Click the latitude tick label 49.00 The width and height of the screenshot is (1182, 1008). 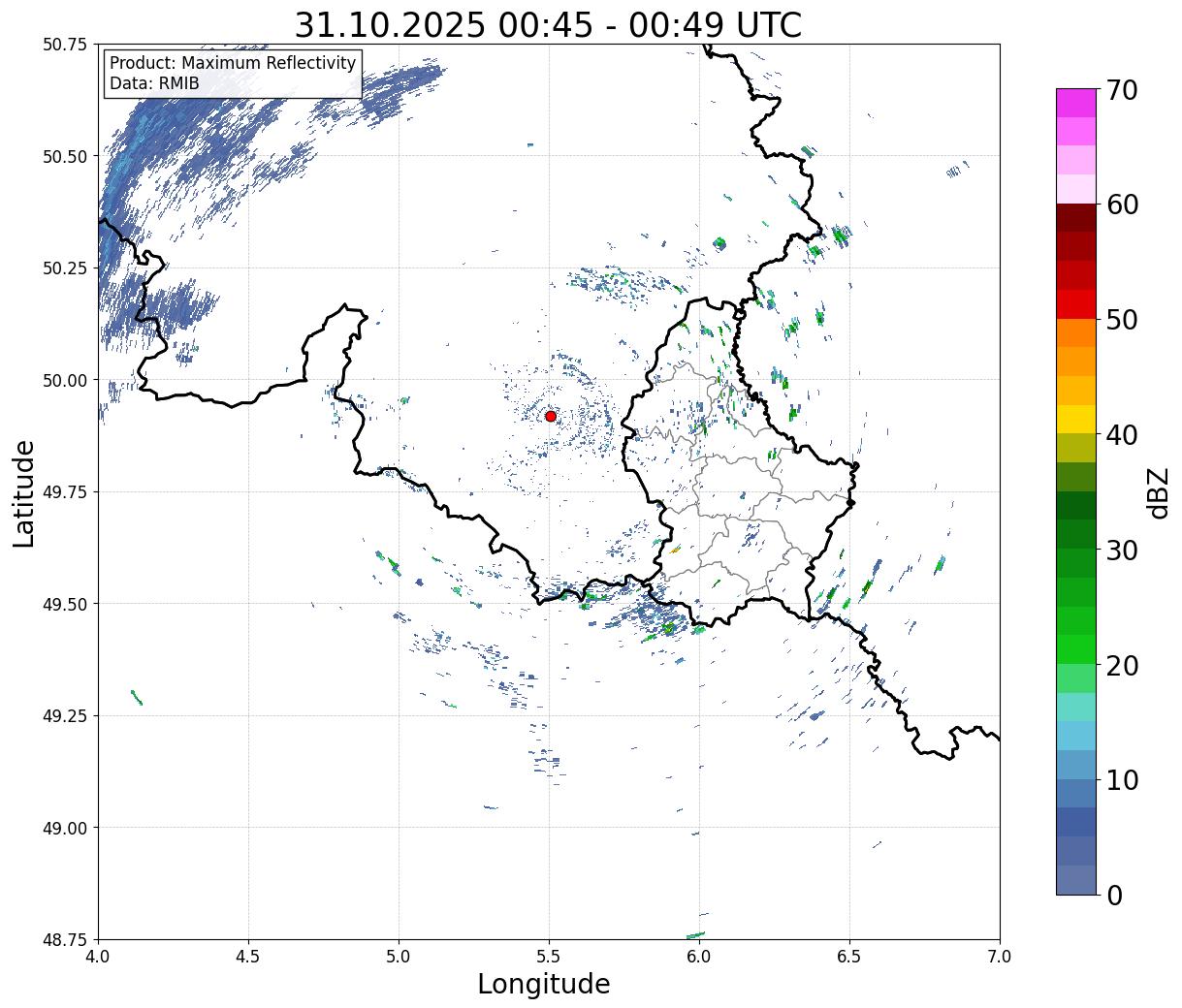(65, 828)
